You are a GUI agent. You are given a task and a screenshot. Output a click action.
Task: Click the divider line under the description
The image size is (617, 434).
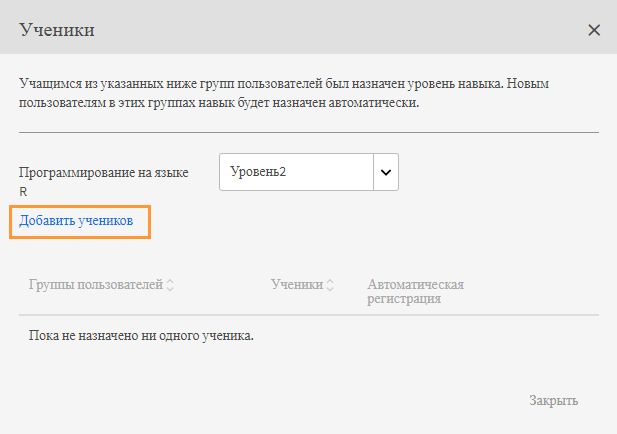[x=308, y=132]
